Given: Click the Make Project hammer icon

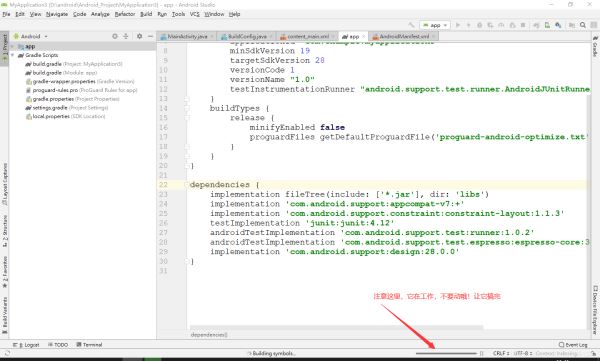Looking at the screenshot, I should (411, 25).
